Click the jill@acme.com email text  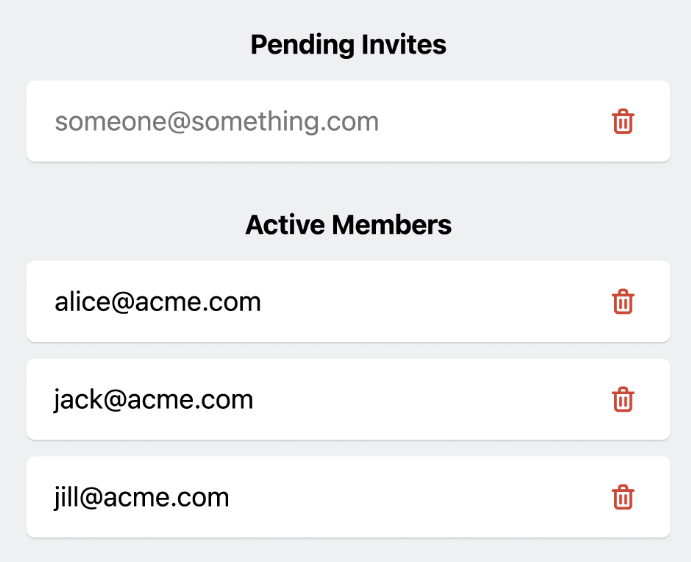[x=142, y=497]
